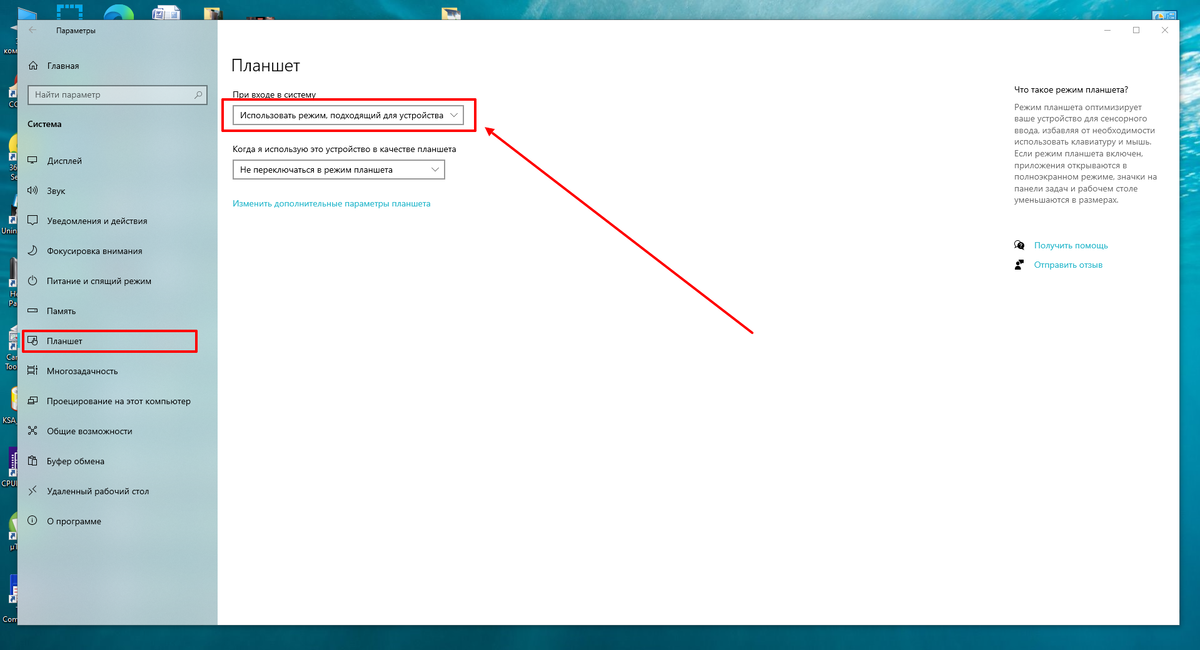Click the Отправить отзыв link
Image resolution: width=1200 pixels, height=650 pixels.
(x=1068, y=265)
